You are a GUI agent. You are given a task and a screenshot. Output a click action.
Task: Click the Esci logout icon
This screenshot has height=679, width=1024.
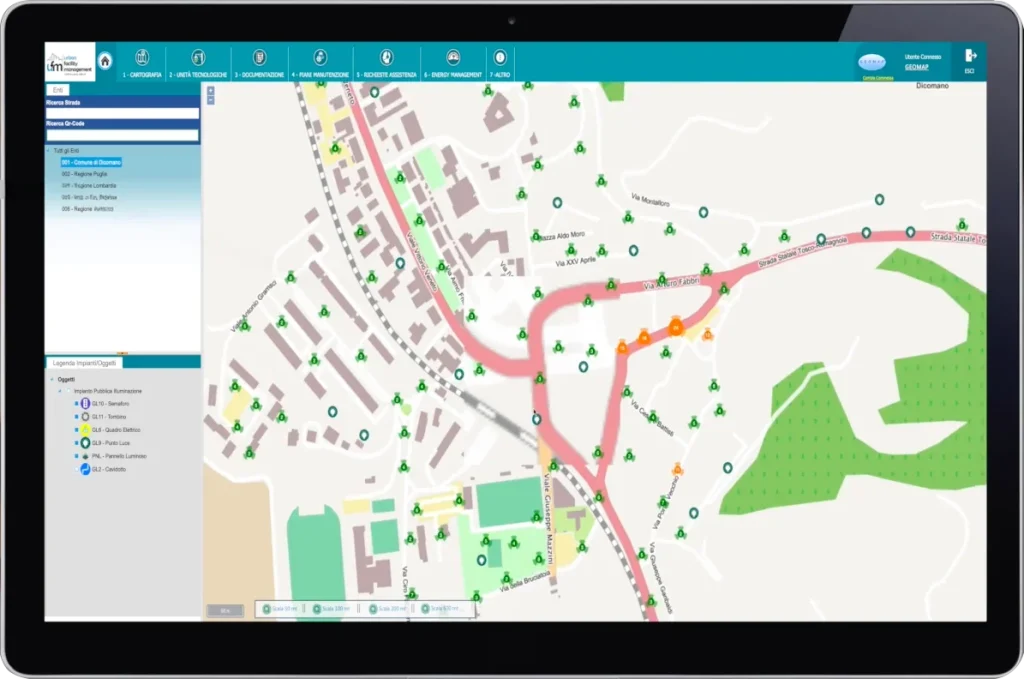click(969, 57)
